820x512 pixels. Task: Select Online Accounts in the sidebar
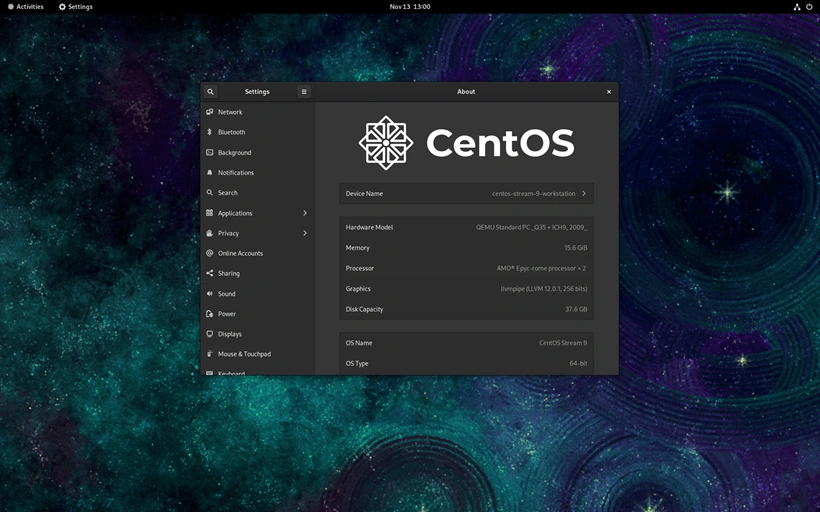[257, 253]
